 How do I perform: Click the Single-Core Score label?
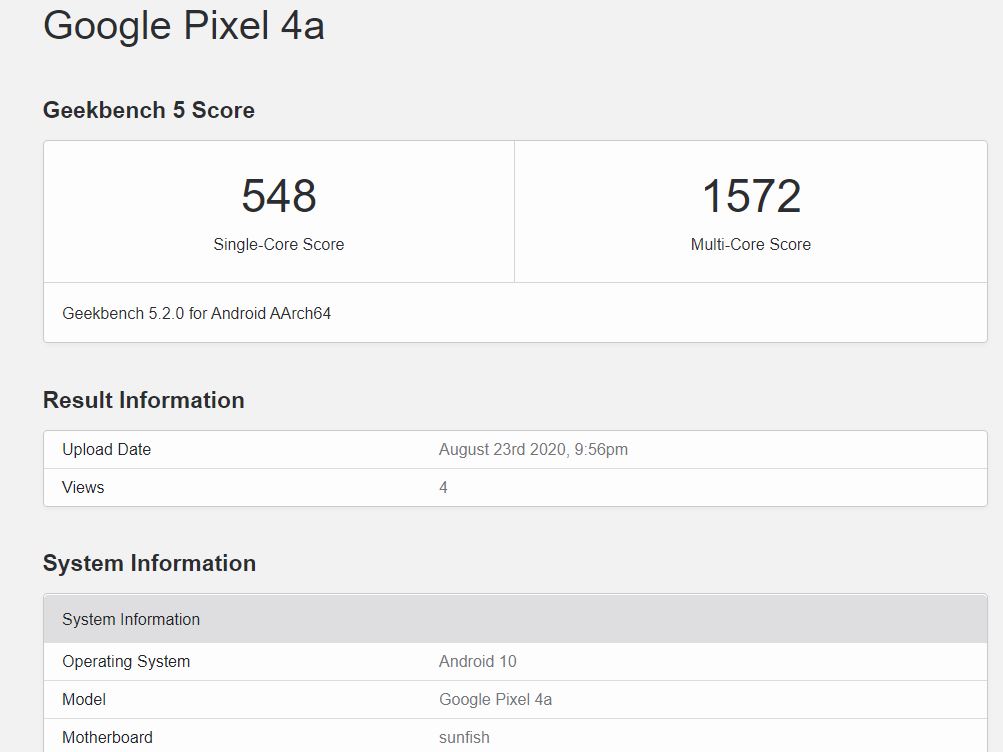(278, 244)
